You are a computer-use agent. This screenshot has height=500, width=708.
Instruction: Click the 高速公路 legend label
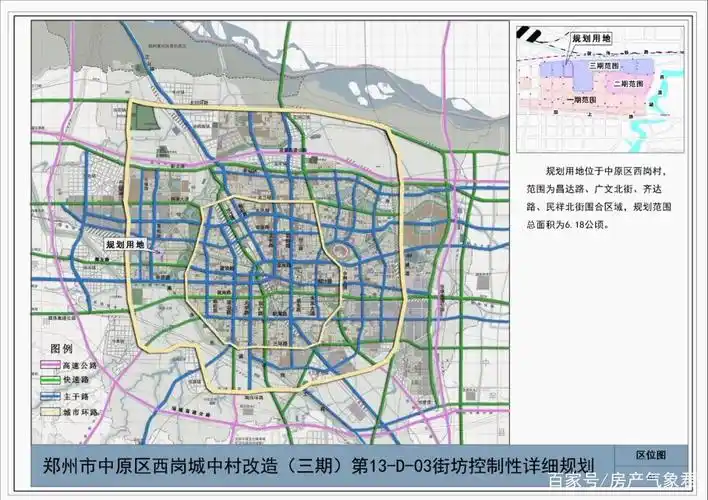click(80, 365)
